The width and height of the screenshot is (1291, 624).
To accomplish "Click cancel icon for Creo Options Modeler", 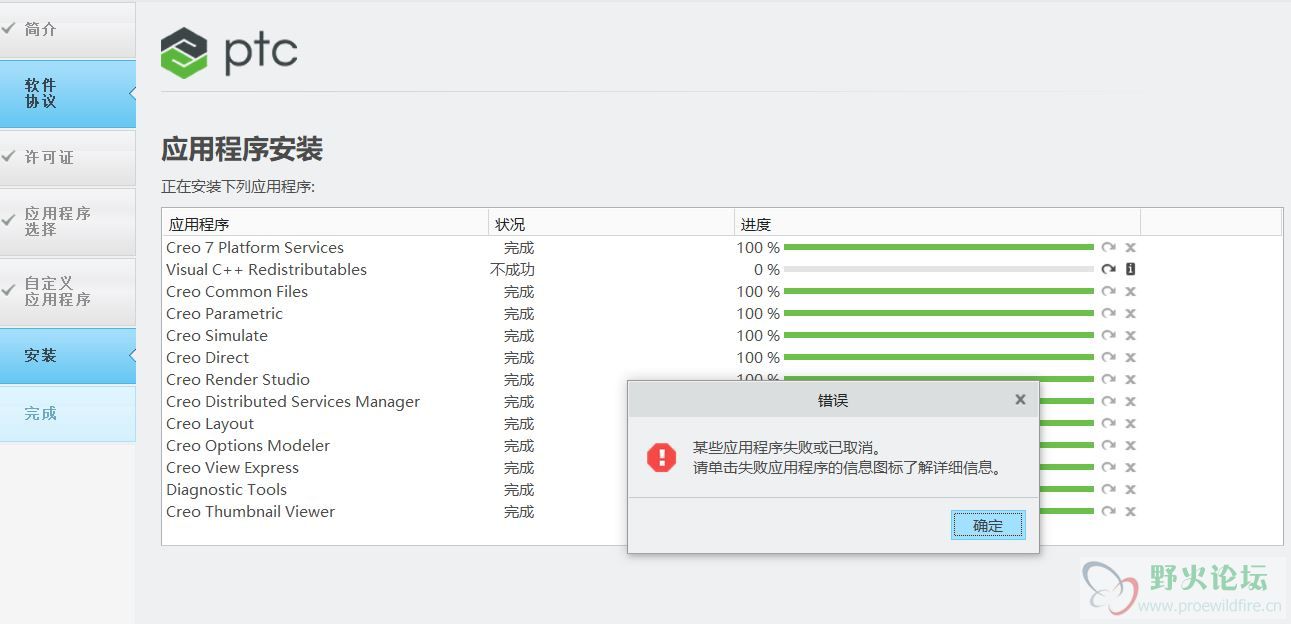I will [x=1130, y=445].
